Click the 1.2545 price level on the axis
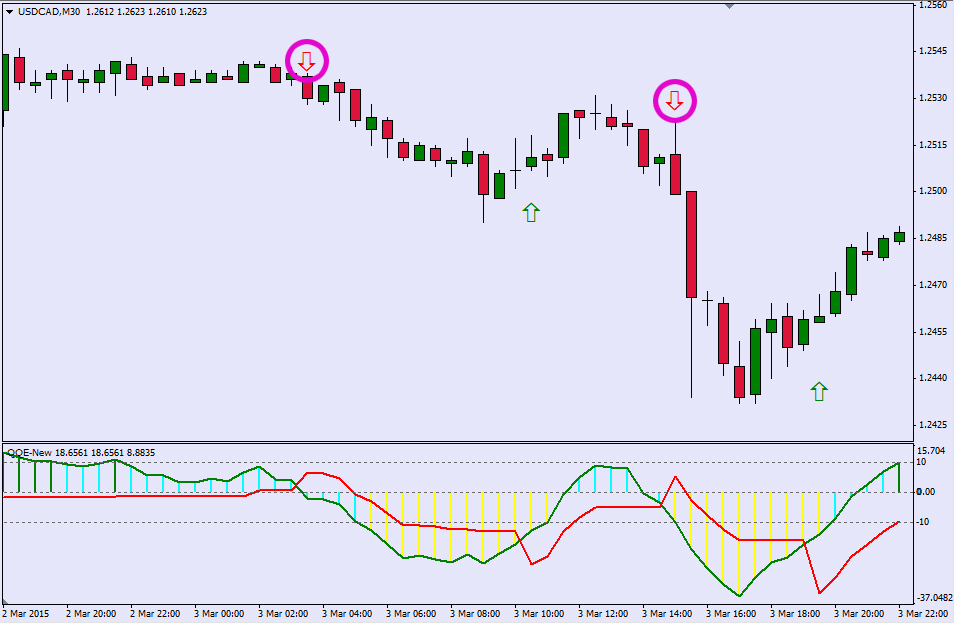This screenshot has height=623, width=954. tap(933, 51)
